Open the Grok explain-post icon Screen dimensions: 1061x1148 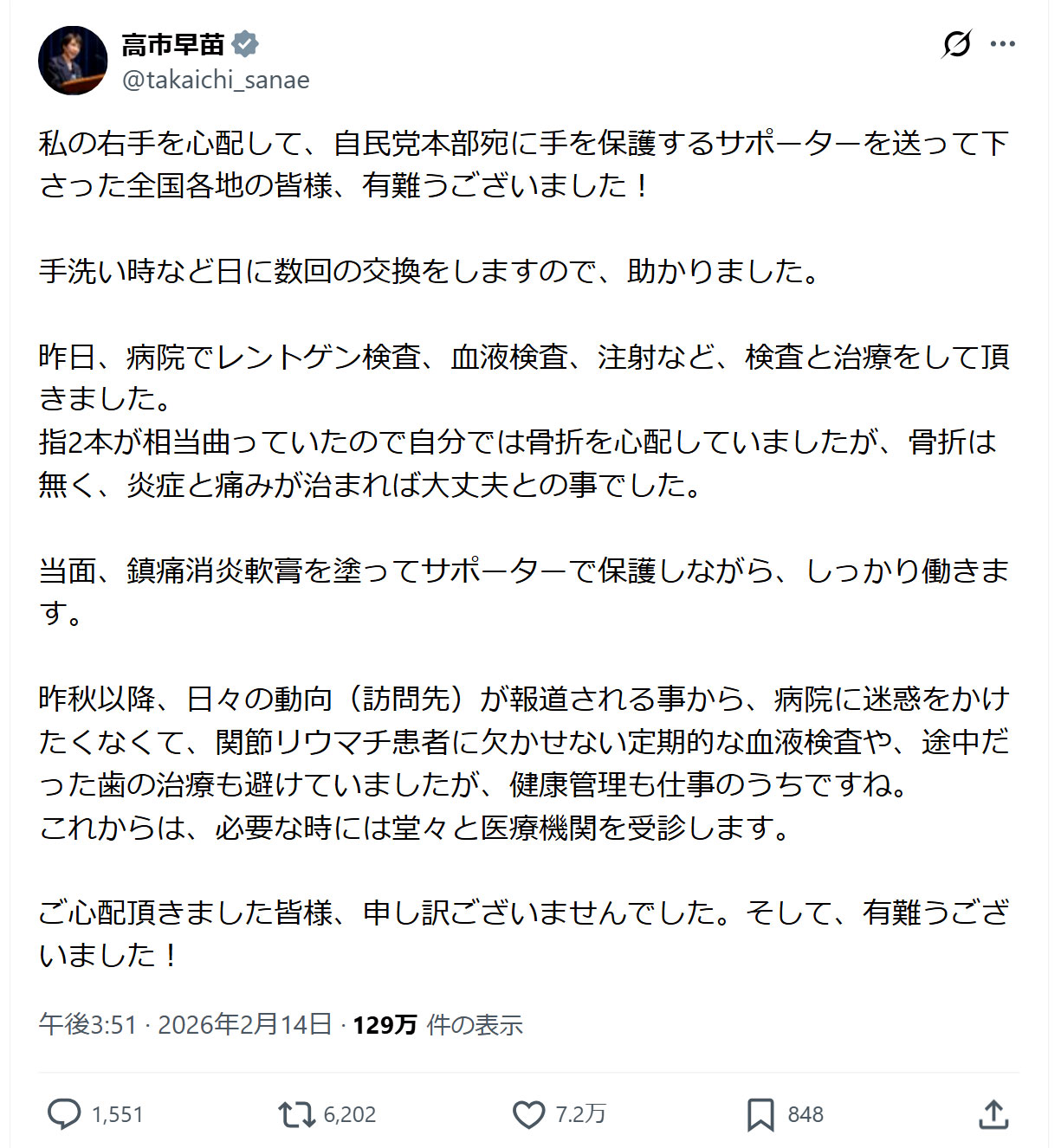956,43
